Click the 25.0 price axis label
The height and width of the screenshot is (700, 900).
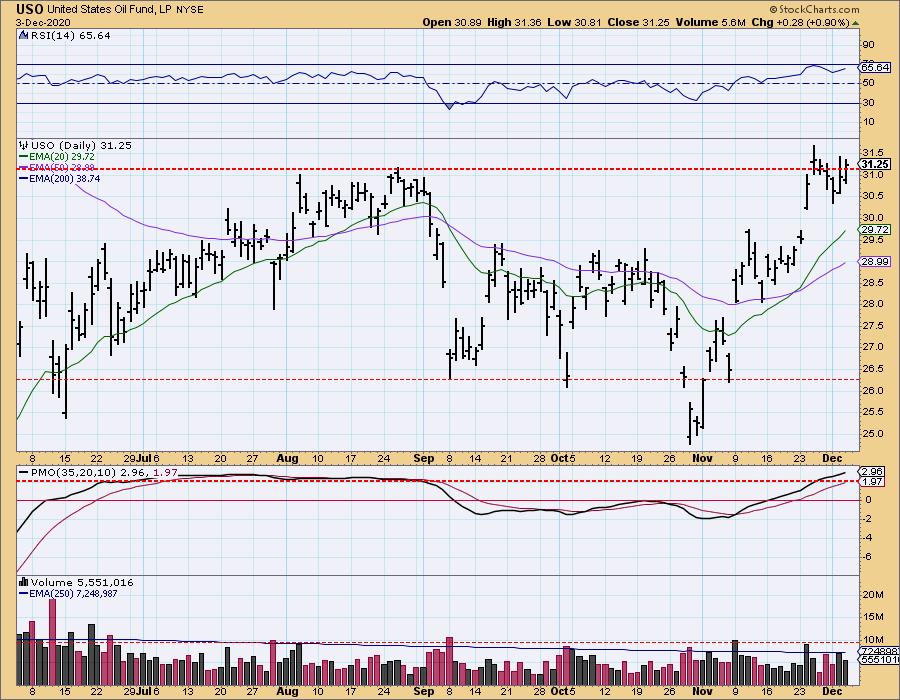point(872,434)
